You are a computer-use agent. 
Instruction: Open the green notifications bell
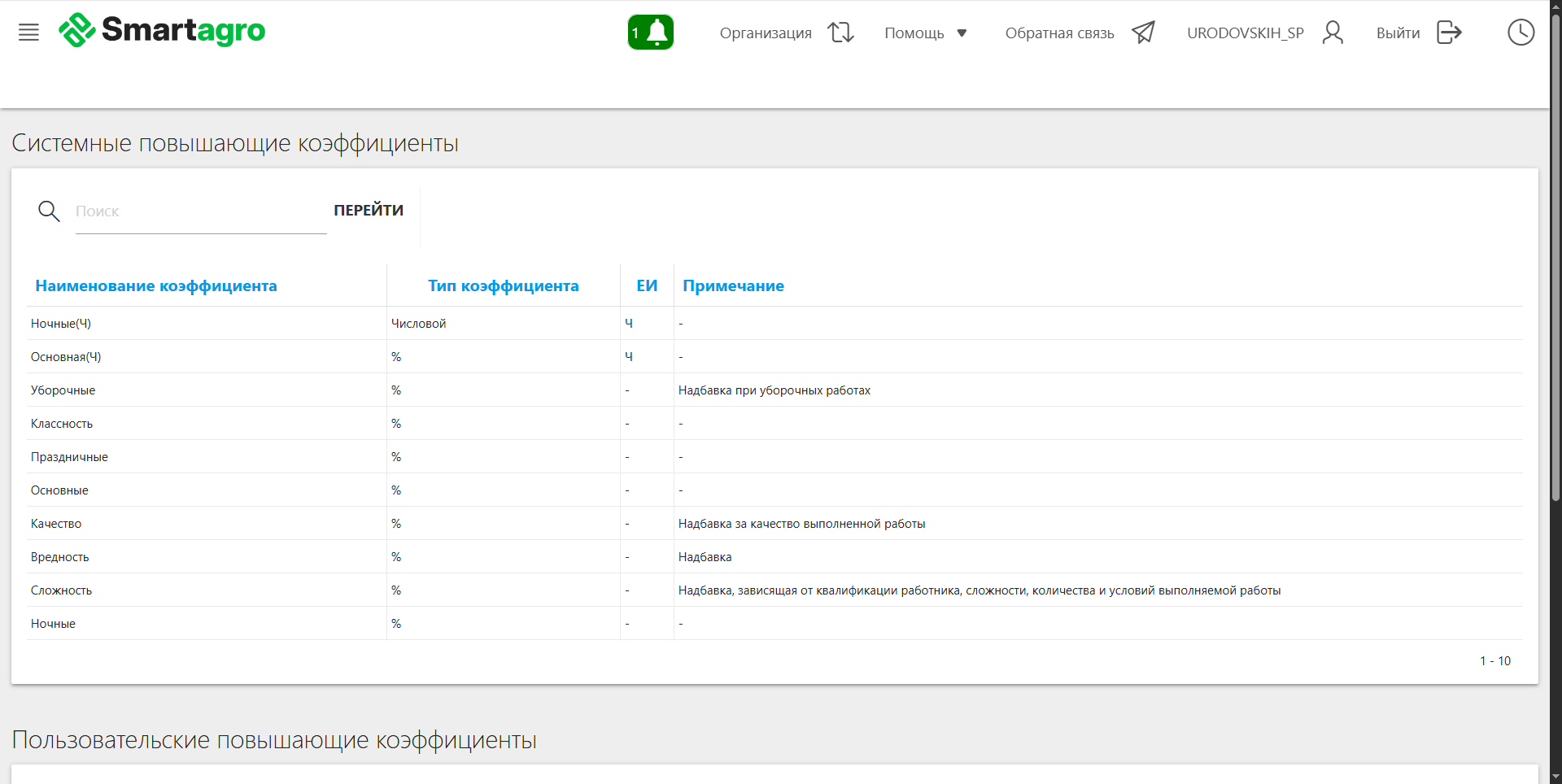(651, 33)
